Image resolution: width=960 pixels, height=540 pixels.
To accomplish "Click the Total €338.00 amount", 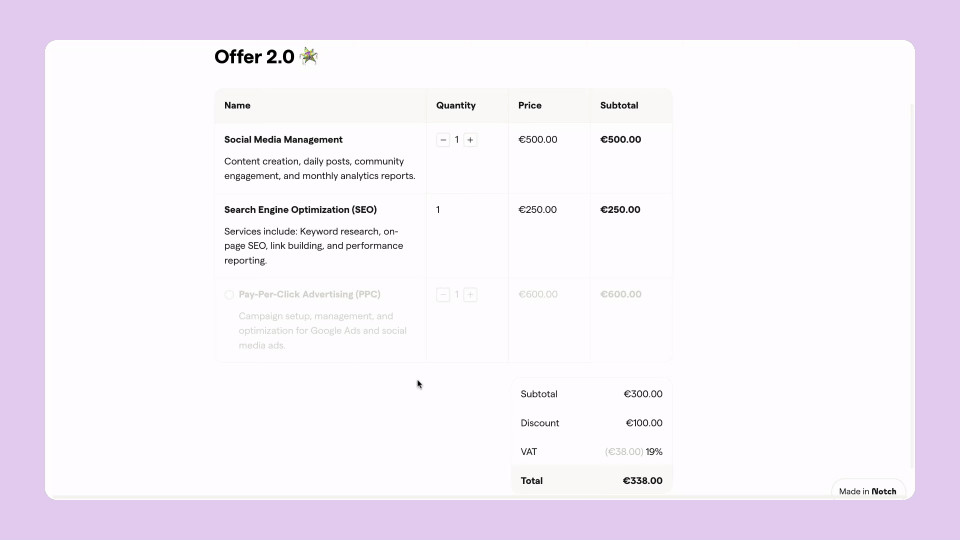I will 642,481.
